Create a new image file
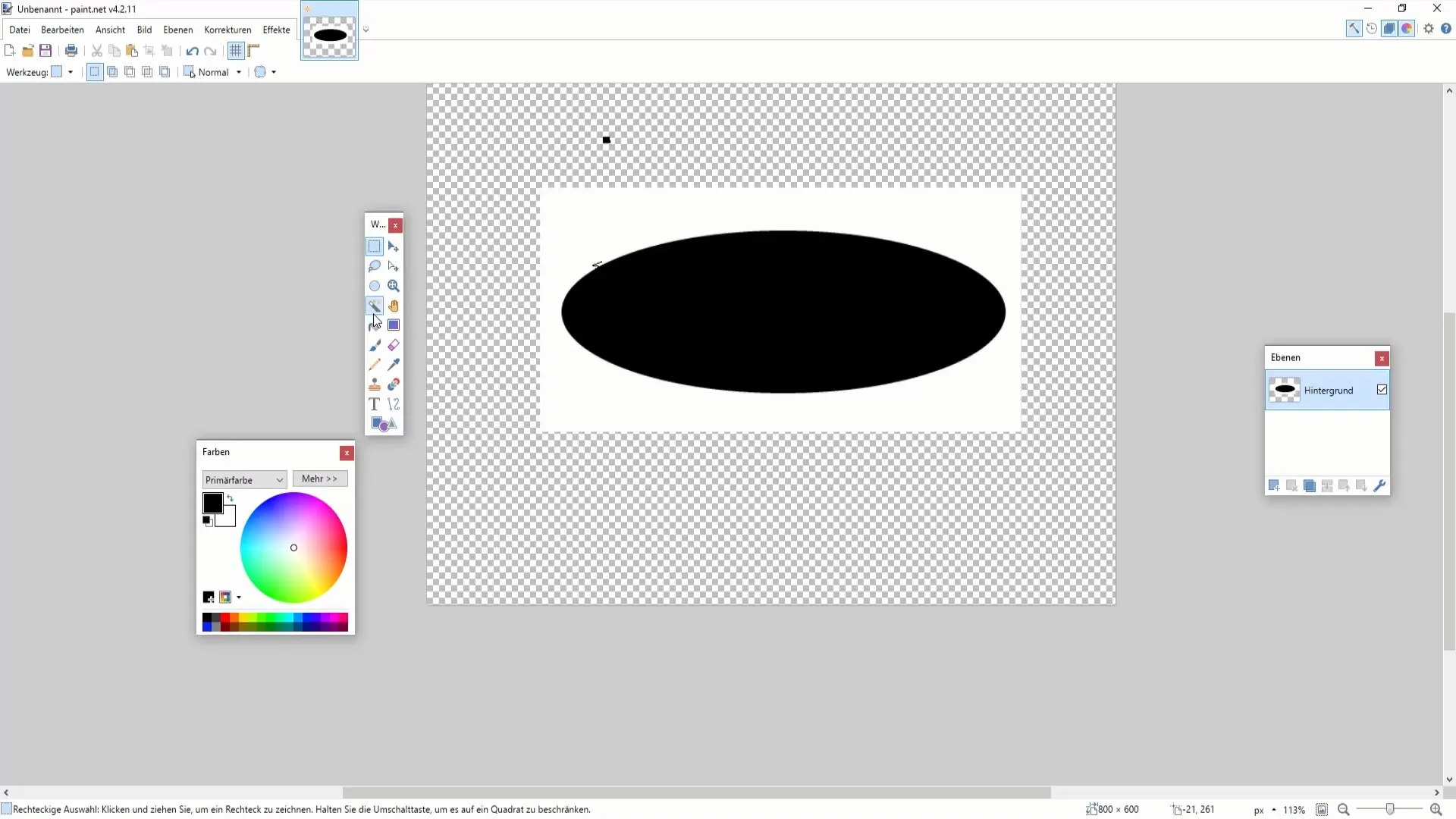The width and height of the screenshot is (1456, 819). pyautogui.click(x=10, y=51)
